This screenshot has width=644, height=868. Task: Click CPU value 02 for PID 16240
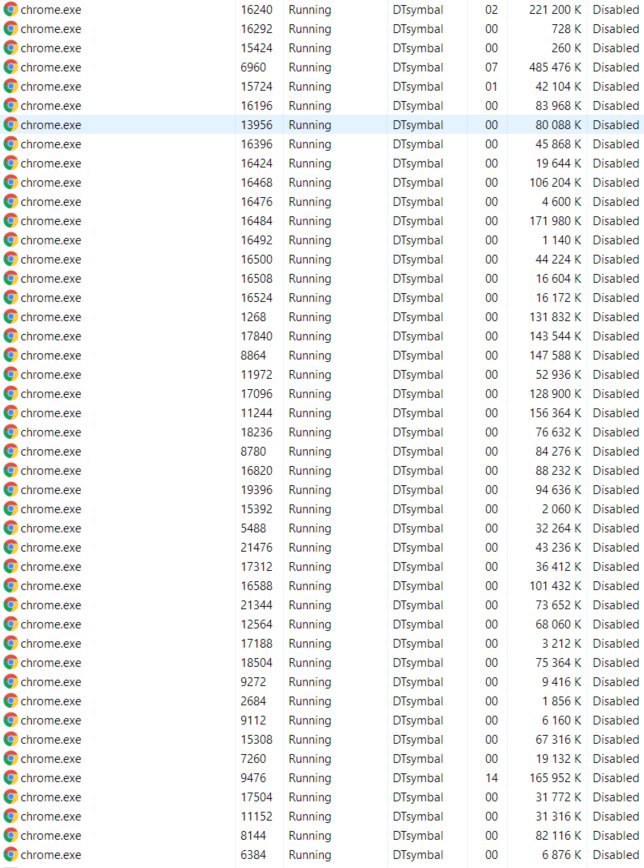[x=492, y=9]
